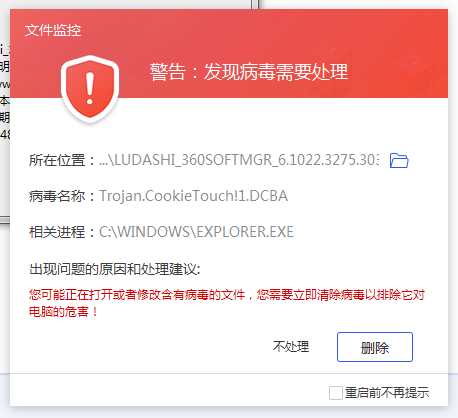
Task: Enable the 重启前不再提示 checkbox
Action: (335, 393)
